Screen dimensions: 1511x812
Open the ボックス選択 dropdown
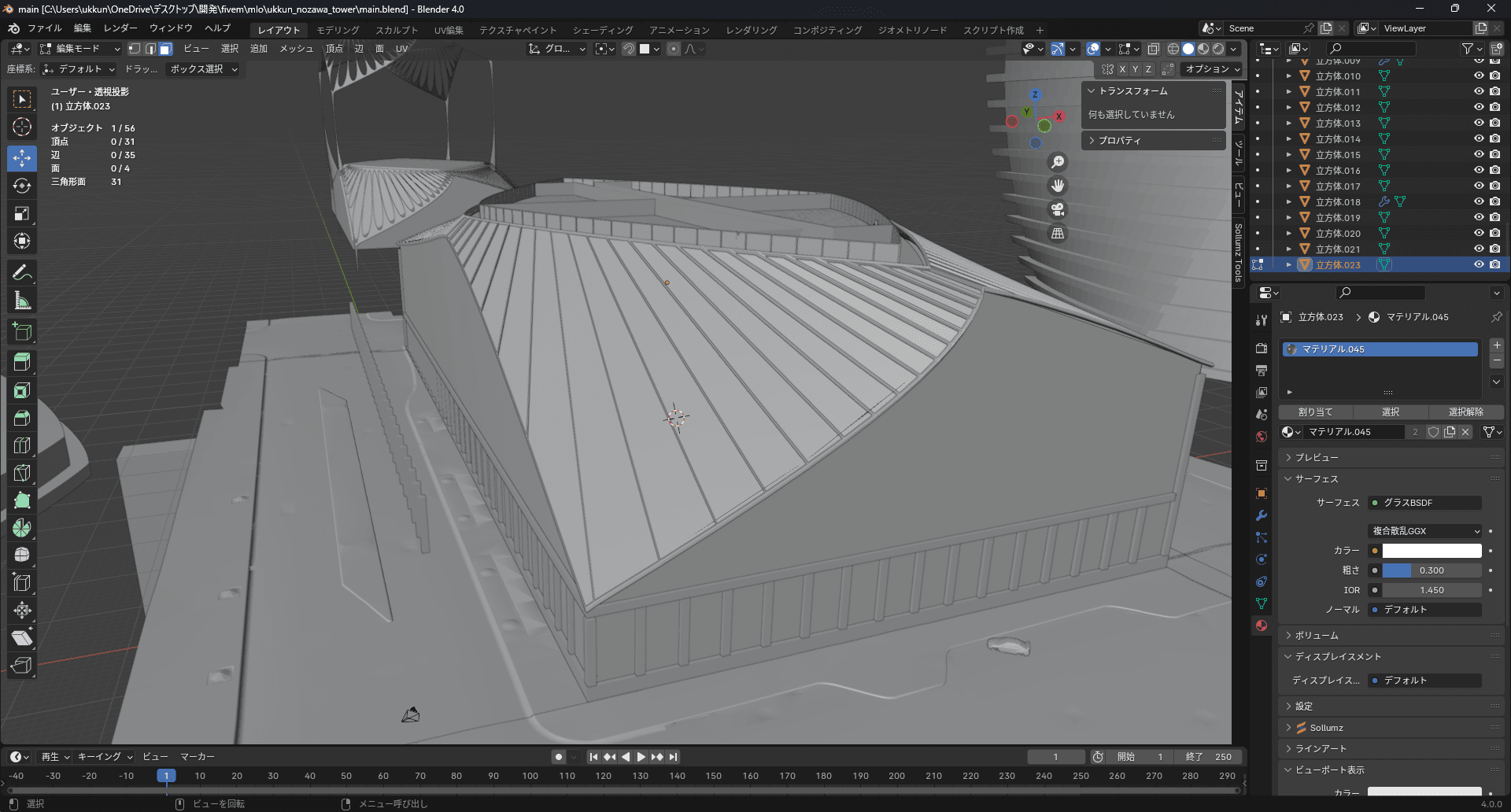tap(203, 69)
